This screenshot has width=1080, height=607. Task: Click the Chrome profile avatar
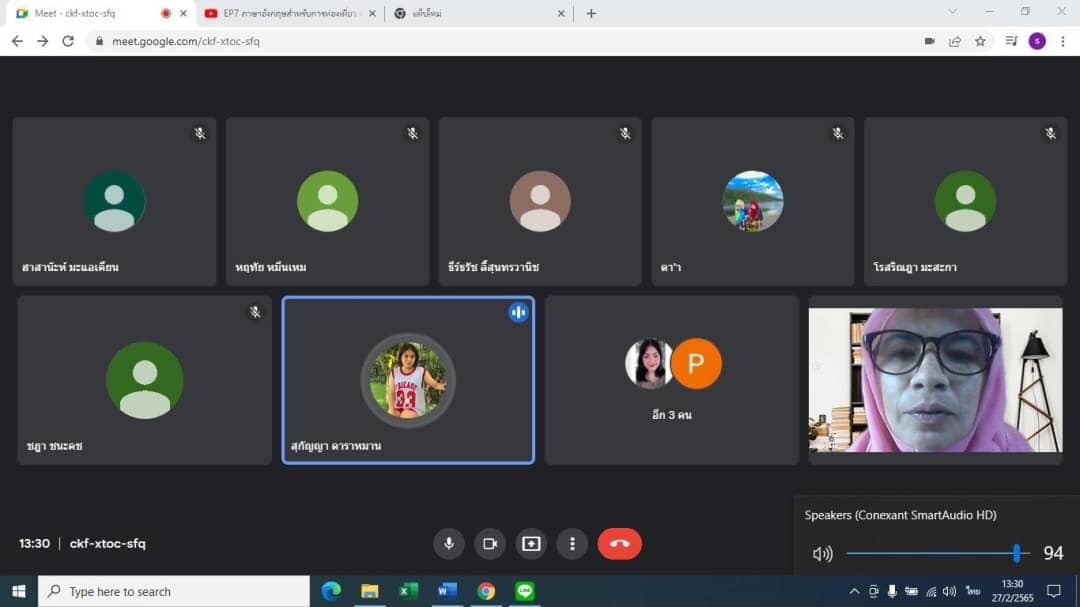[x=1037, y=41]
